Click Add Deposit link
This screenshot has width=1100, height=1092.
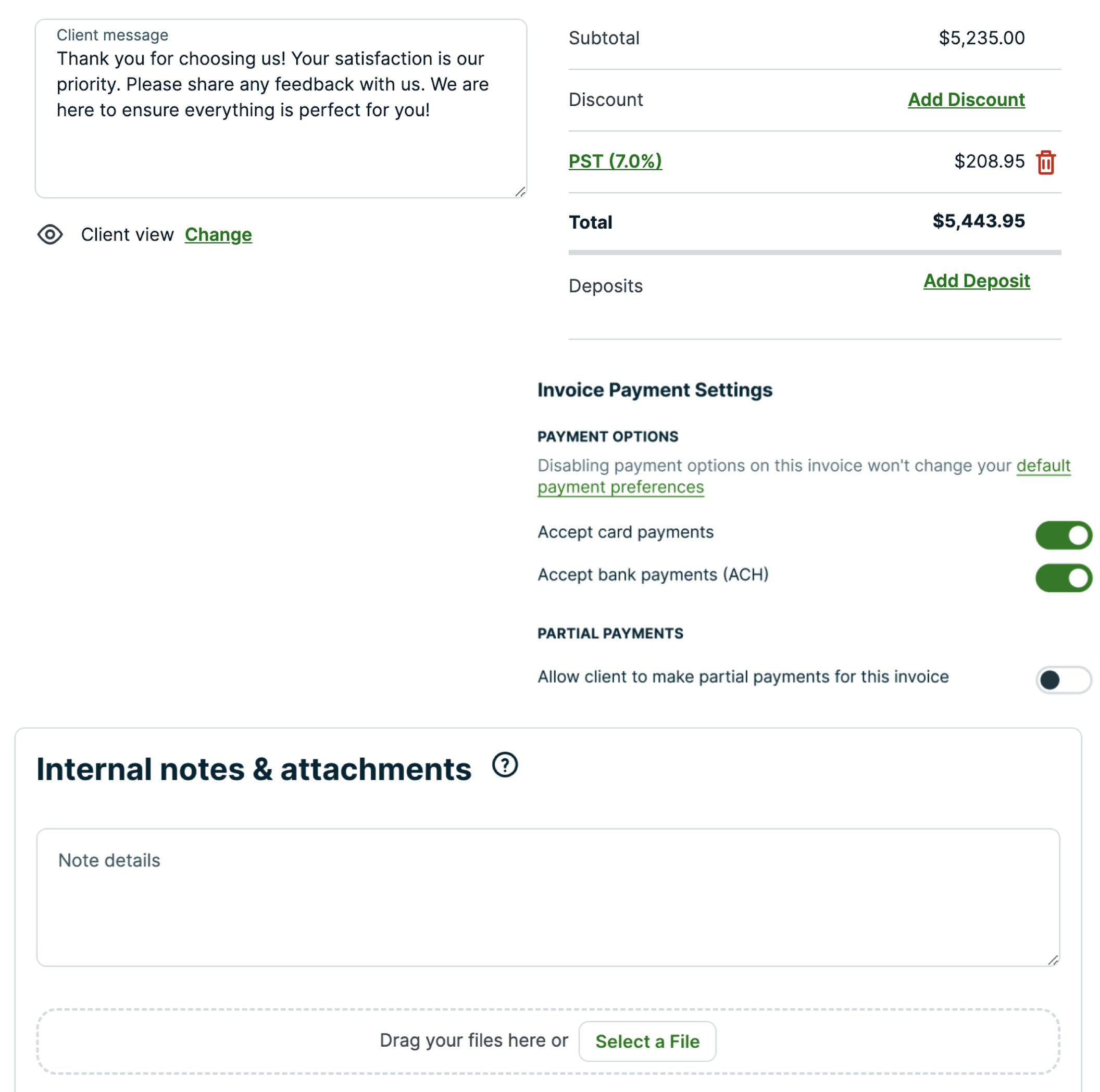(976, 281)
